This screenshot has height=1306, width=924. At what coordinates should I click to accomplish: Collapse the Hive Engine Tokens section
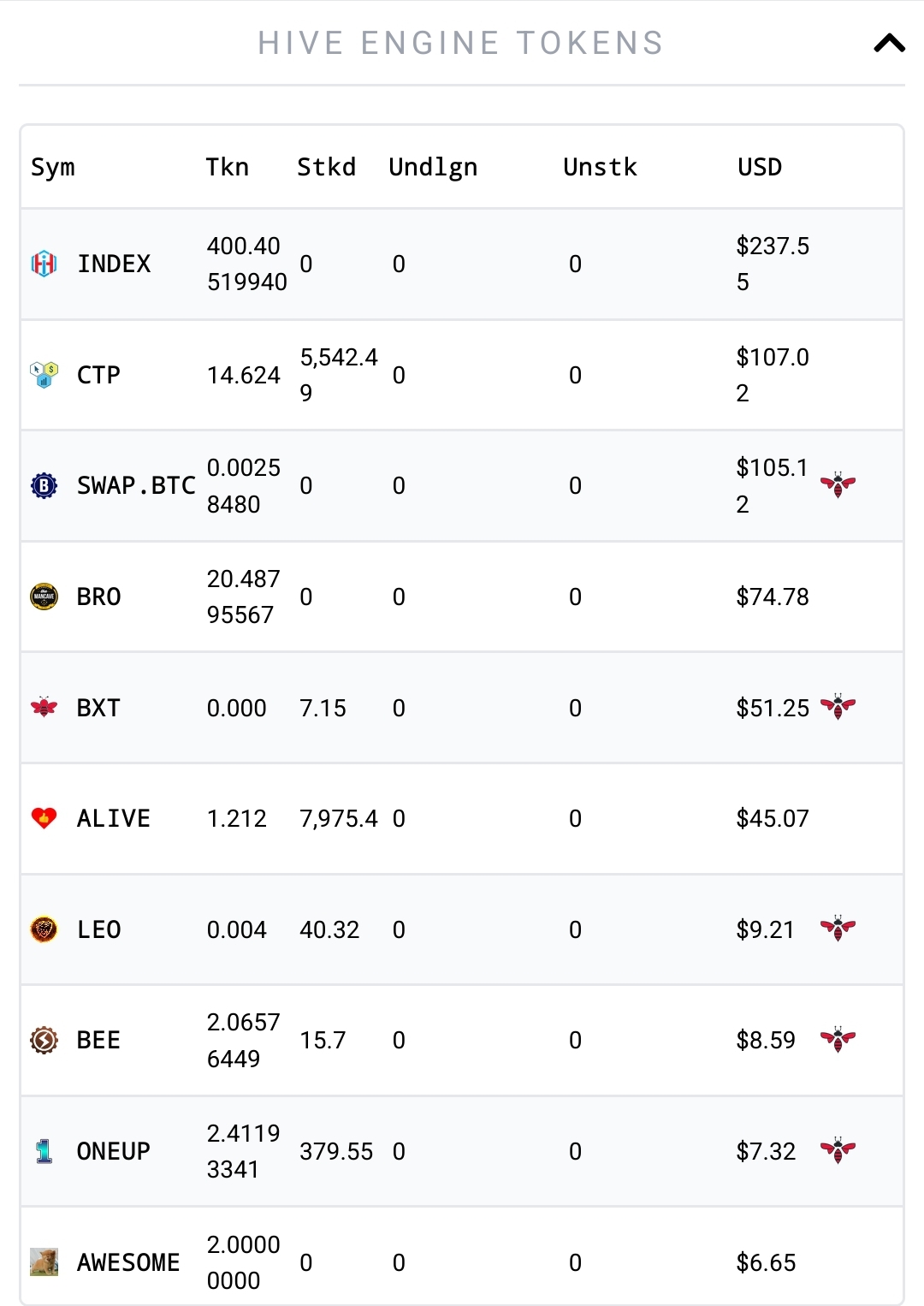tap(889, 43)
